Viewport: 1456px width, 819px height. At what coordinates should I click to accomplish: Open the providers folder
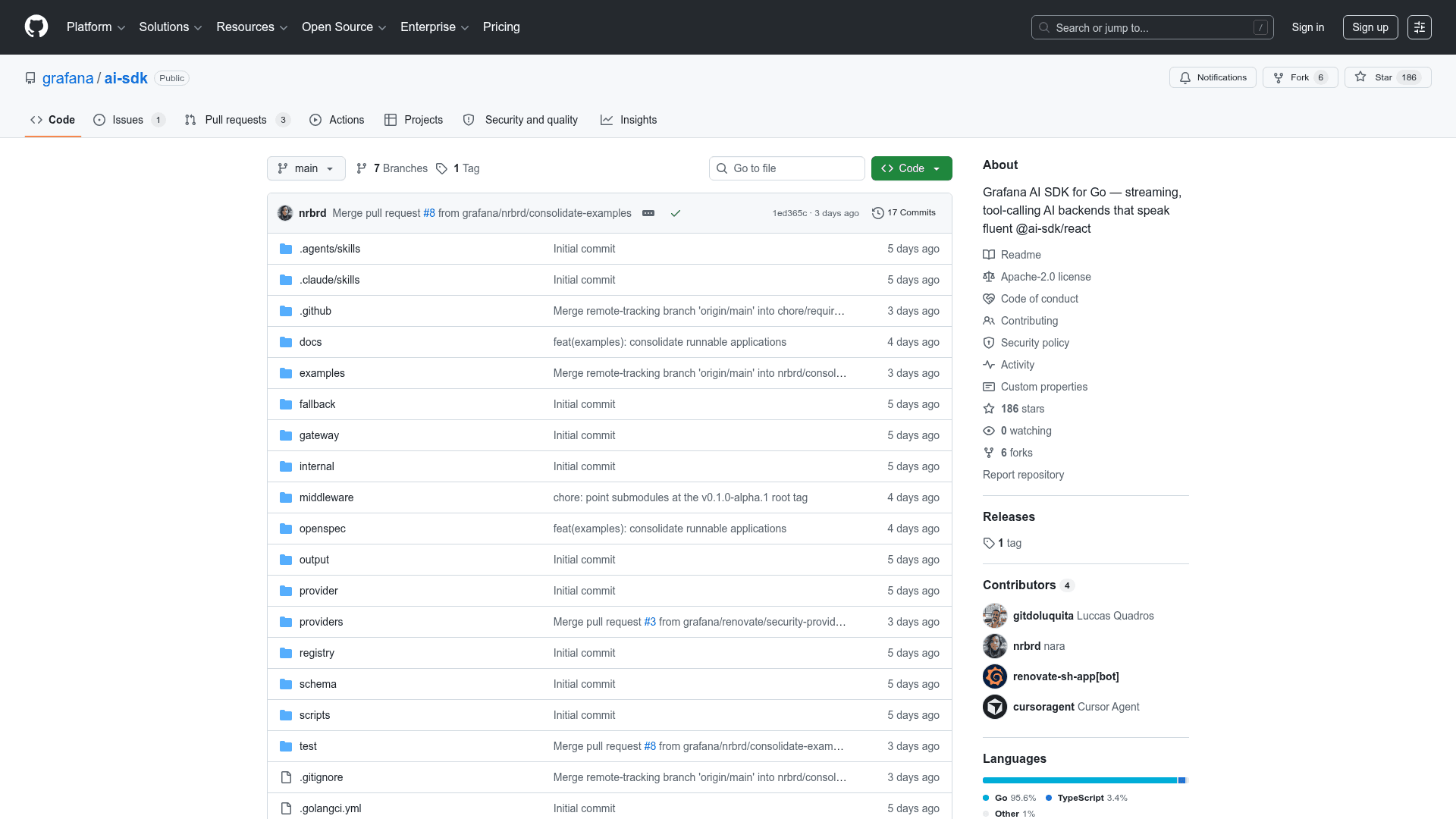(x=321, y=622)
